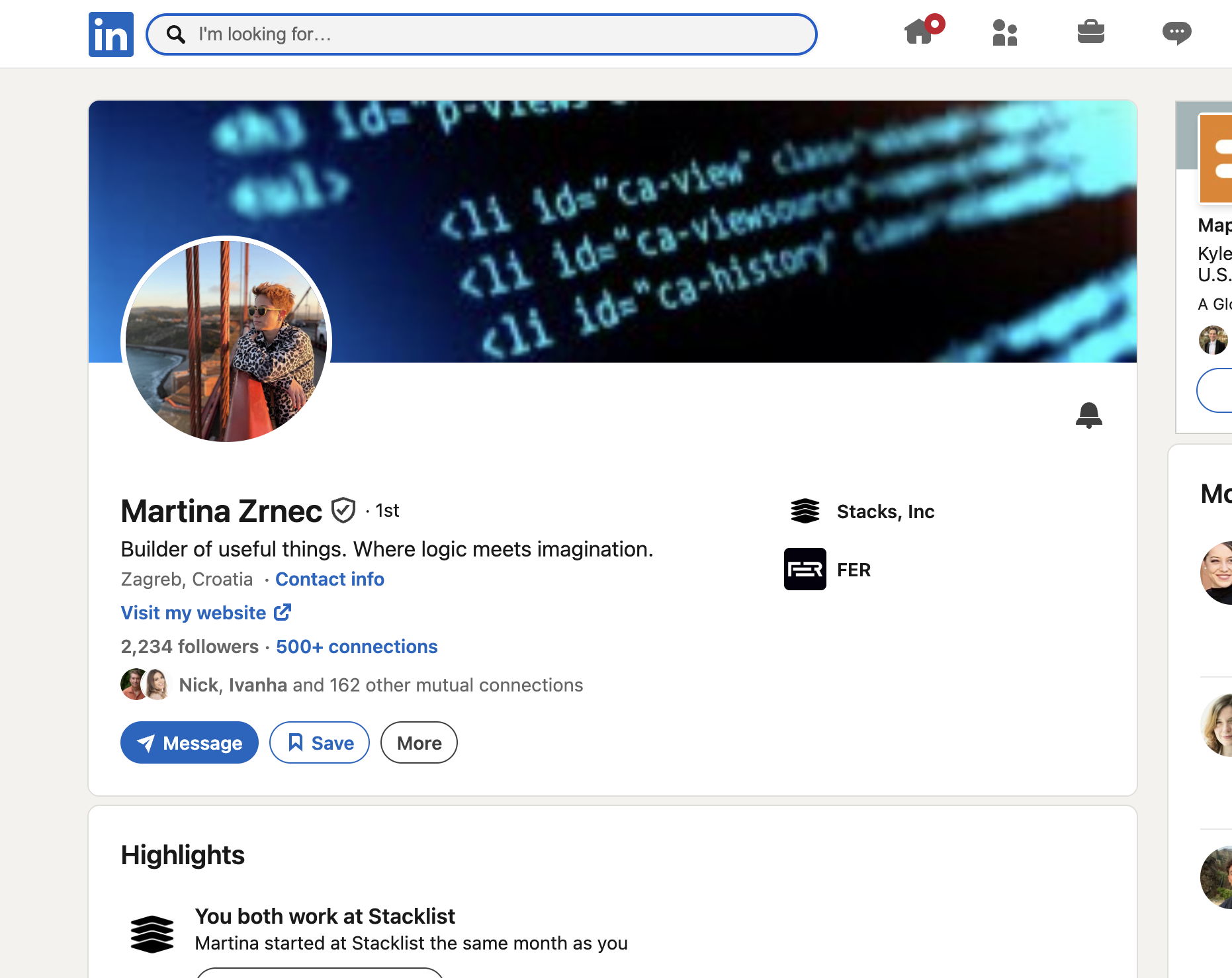Open the More actions menu

point(419,742)
